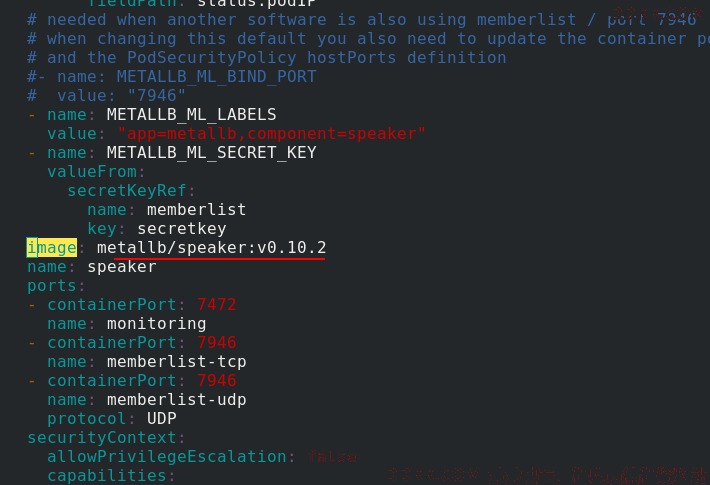The height and width of the screenshot is (485, 710).
Task: Click the METALLB_ML_SECRET_KEY name
Action: pos(211,153)
